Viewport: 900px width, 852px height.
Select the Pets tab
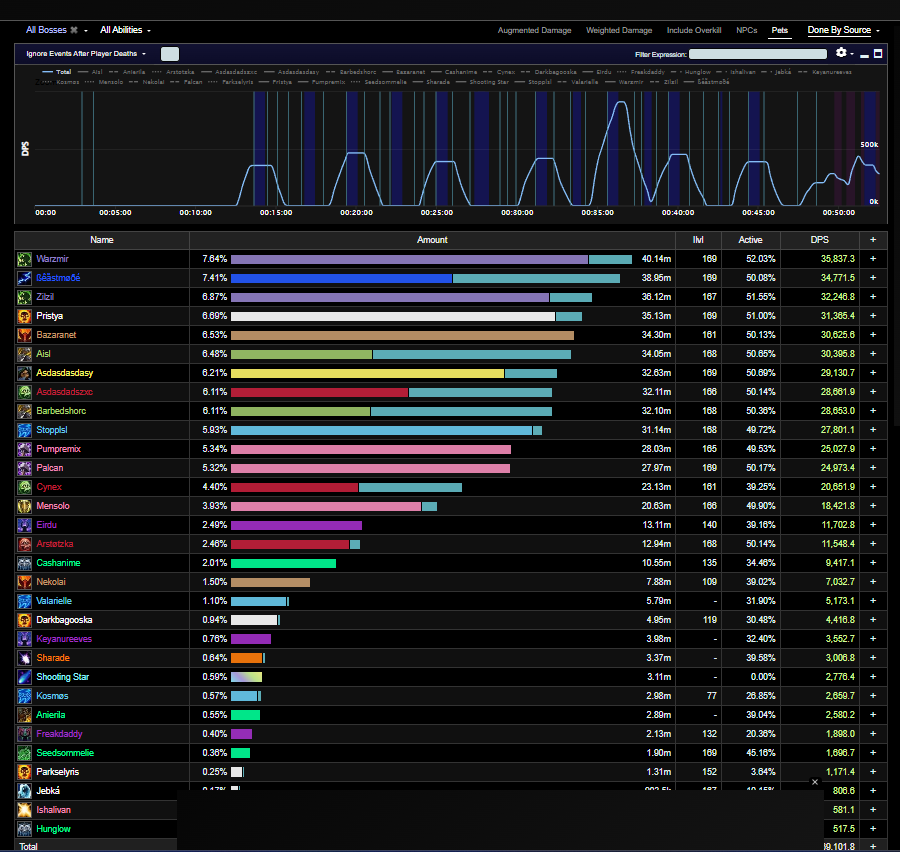[779, 30]
